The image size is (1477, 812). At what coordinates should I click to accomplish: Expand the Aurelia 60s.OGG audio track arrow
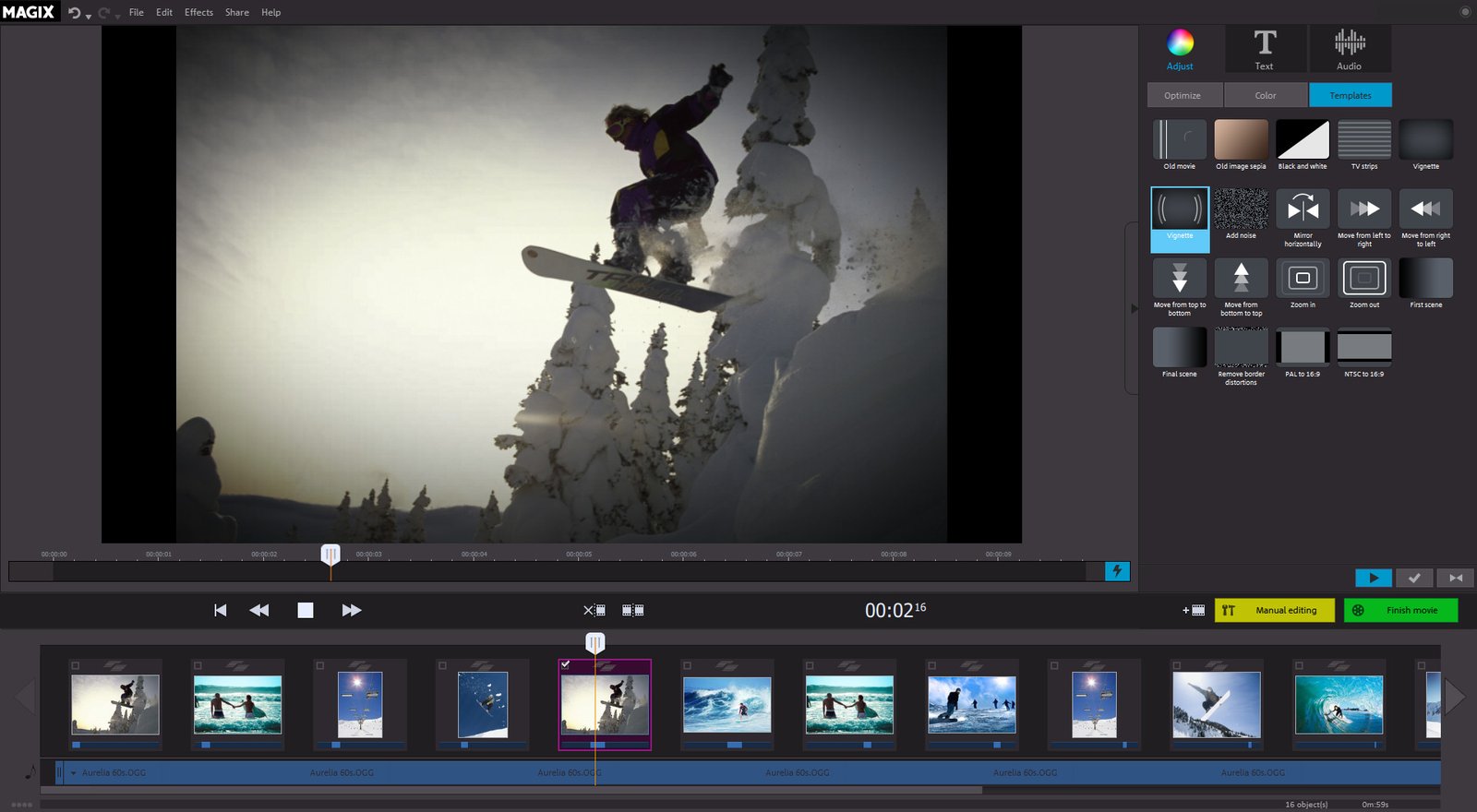[x=74, y=773]
